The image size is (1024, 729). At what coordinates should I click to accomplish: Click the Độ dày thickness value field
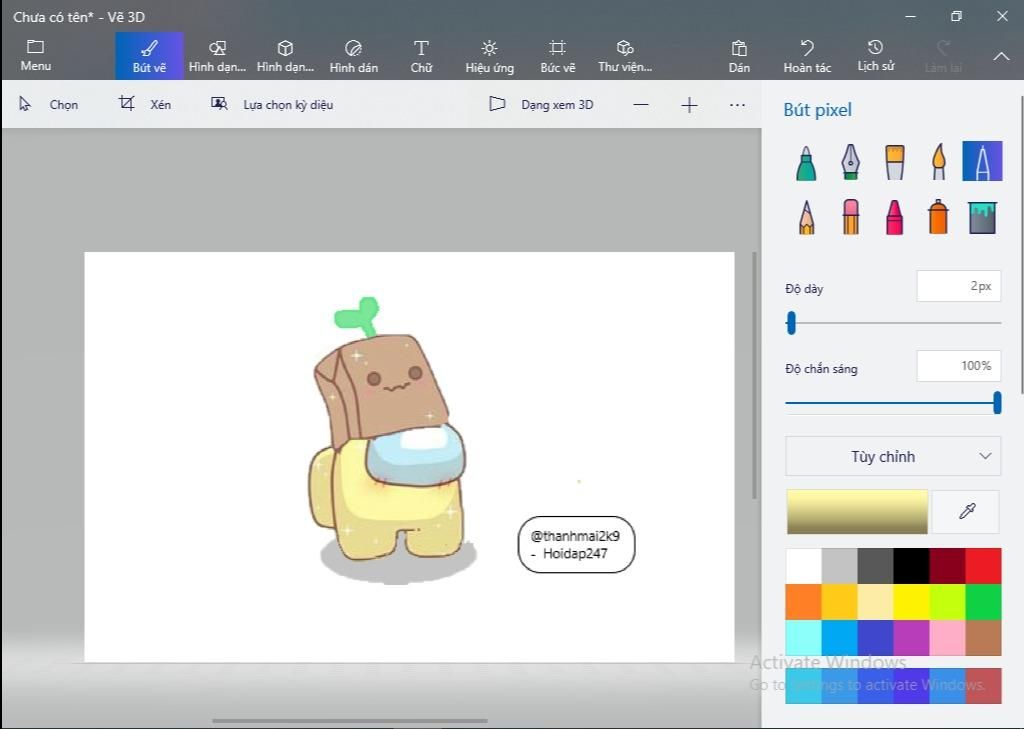[x=959, y=286]
